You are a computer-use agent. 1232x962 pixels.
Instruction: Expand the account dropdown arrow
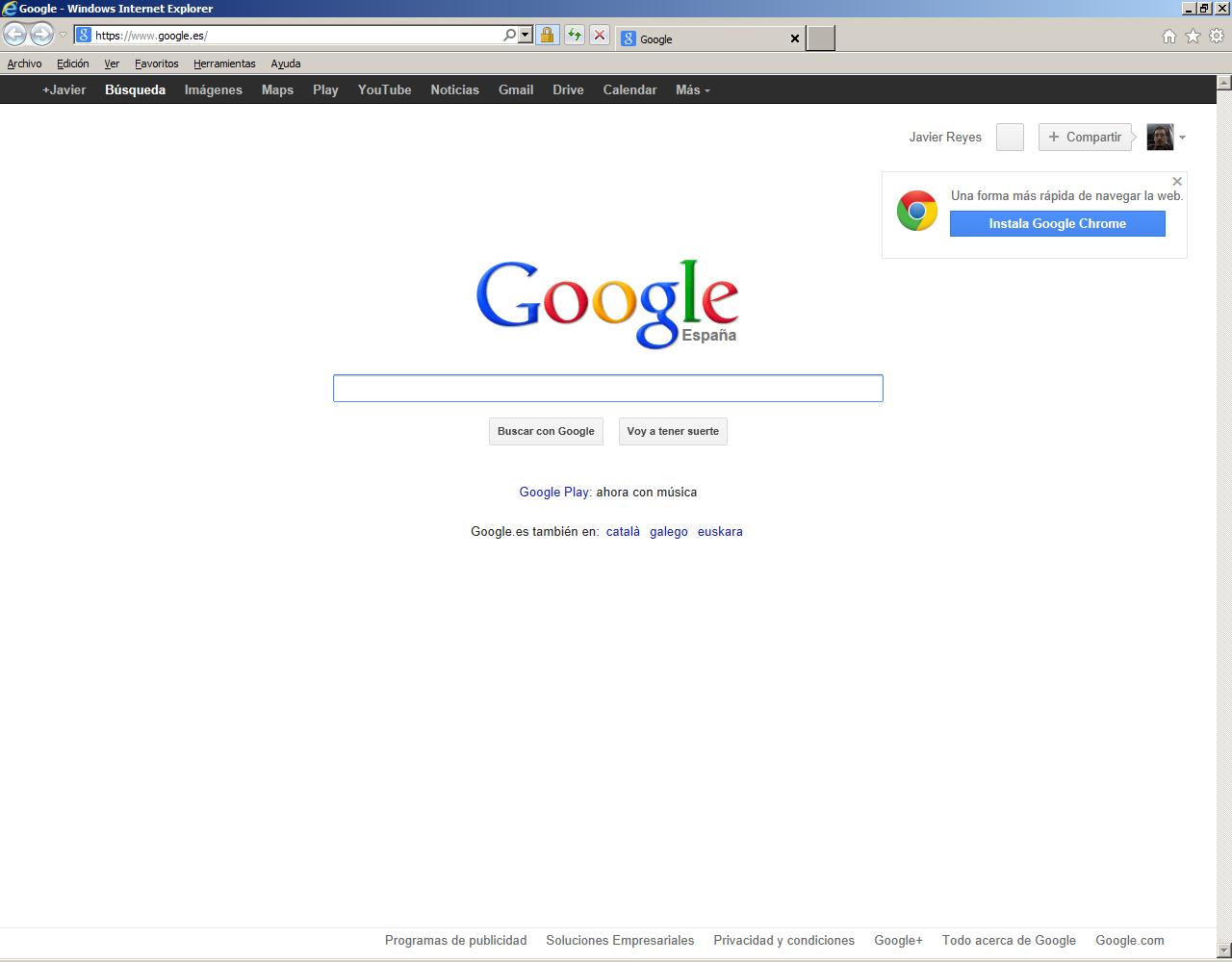[x=1182, y=138]
